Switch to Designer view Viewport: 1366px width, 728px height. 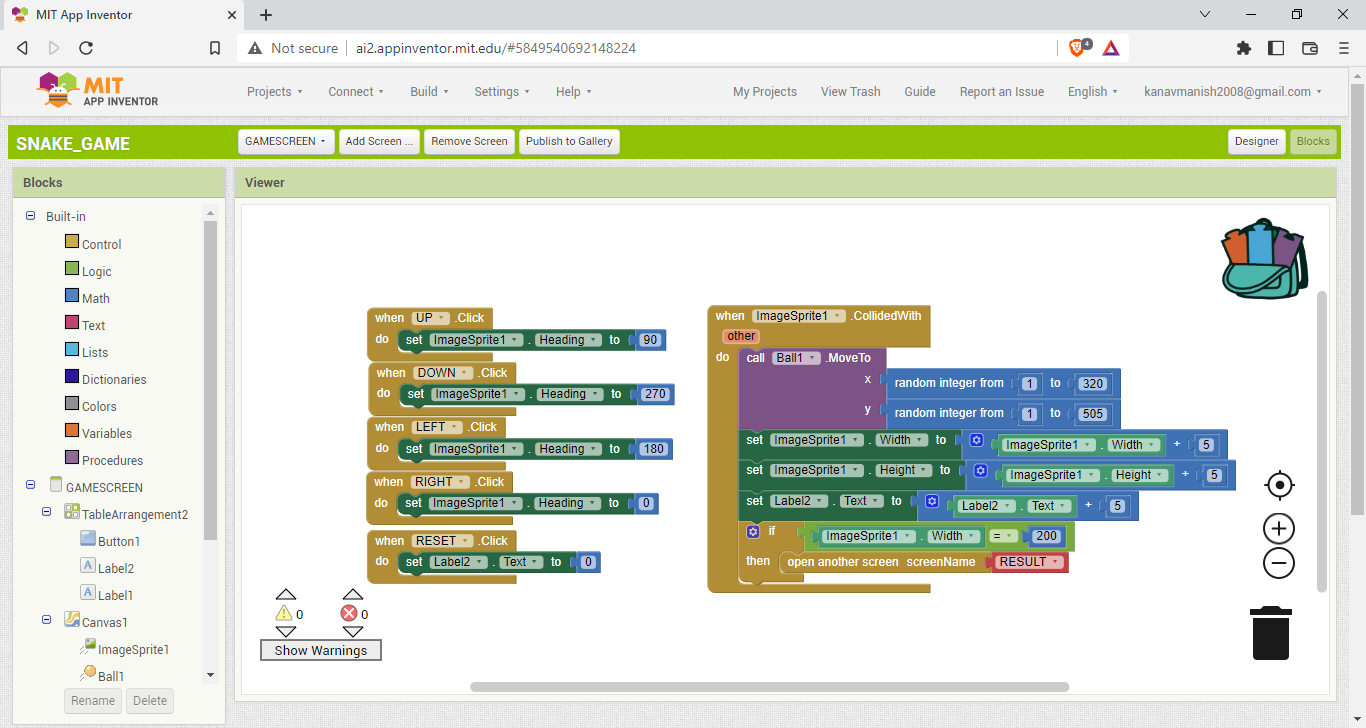[x=1256, y=142]
